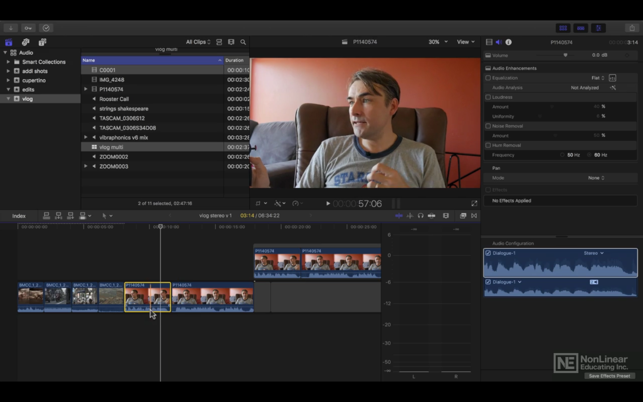Open the Info inspector icon
Screen dimensions: 643x402
coord(508,42)
